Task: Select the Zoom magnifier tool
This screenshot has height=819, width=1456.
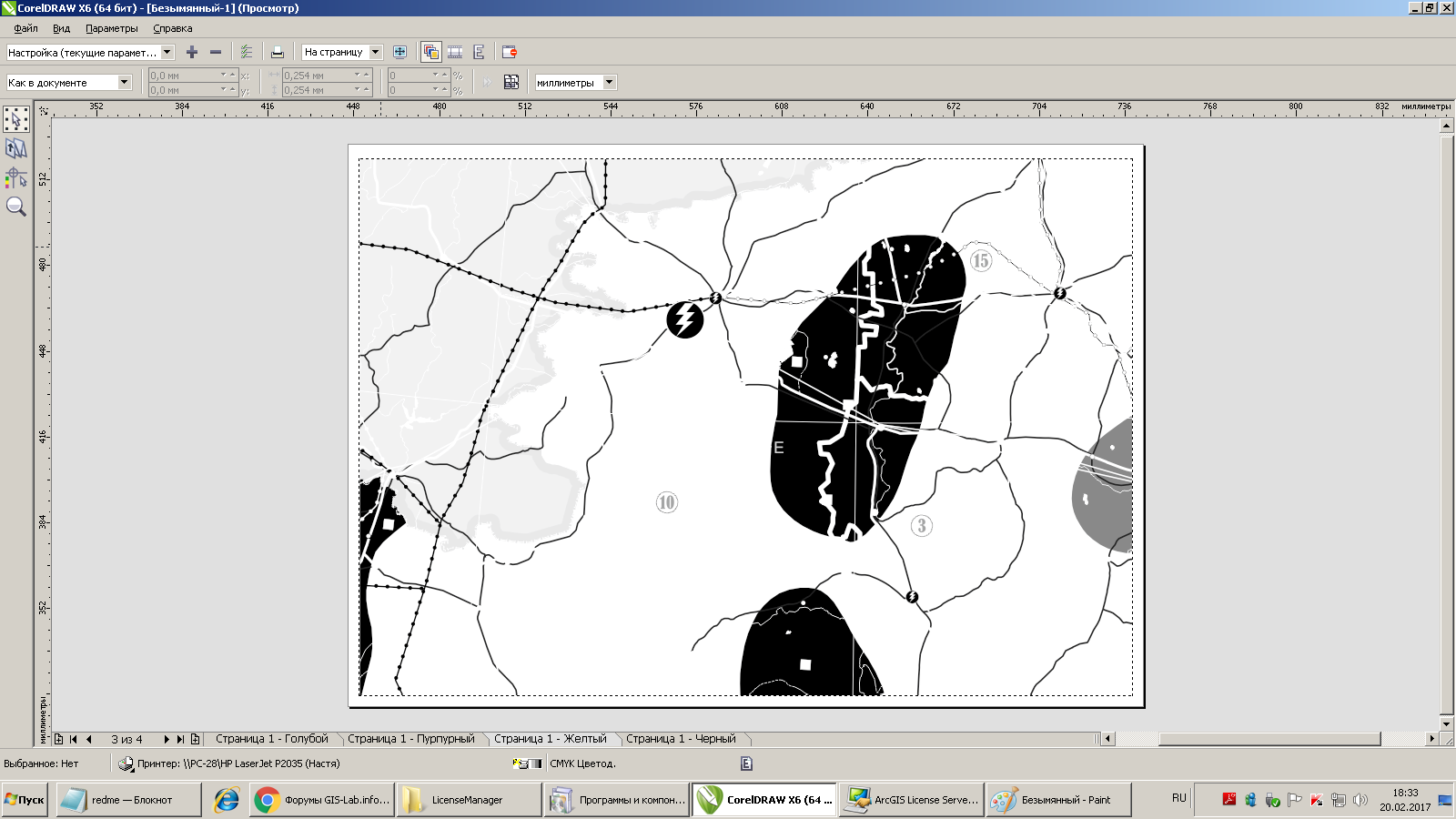Action: point(16,207)
